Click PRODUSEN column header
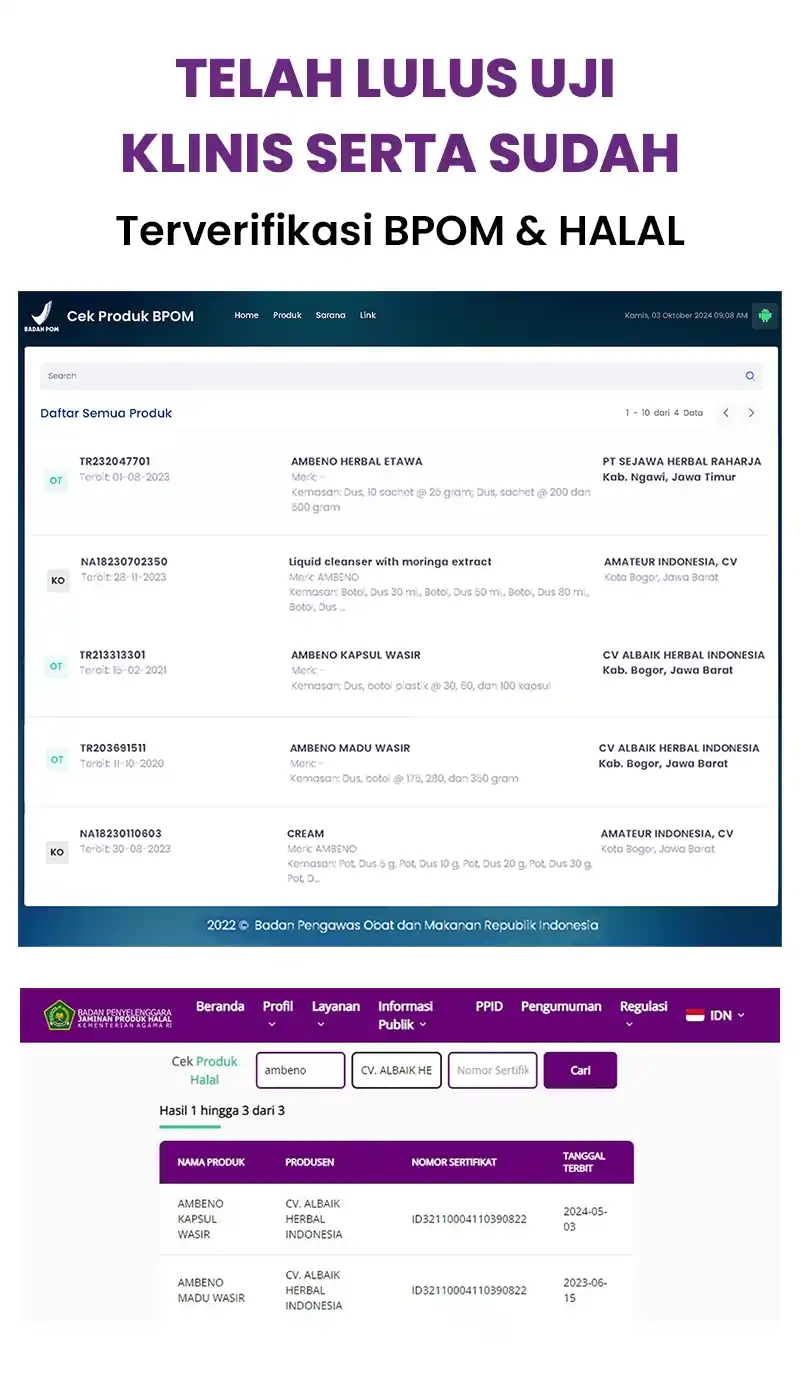 (310, 1162)
